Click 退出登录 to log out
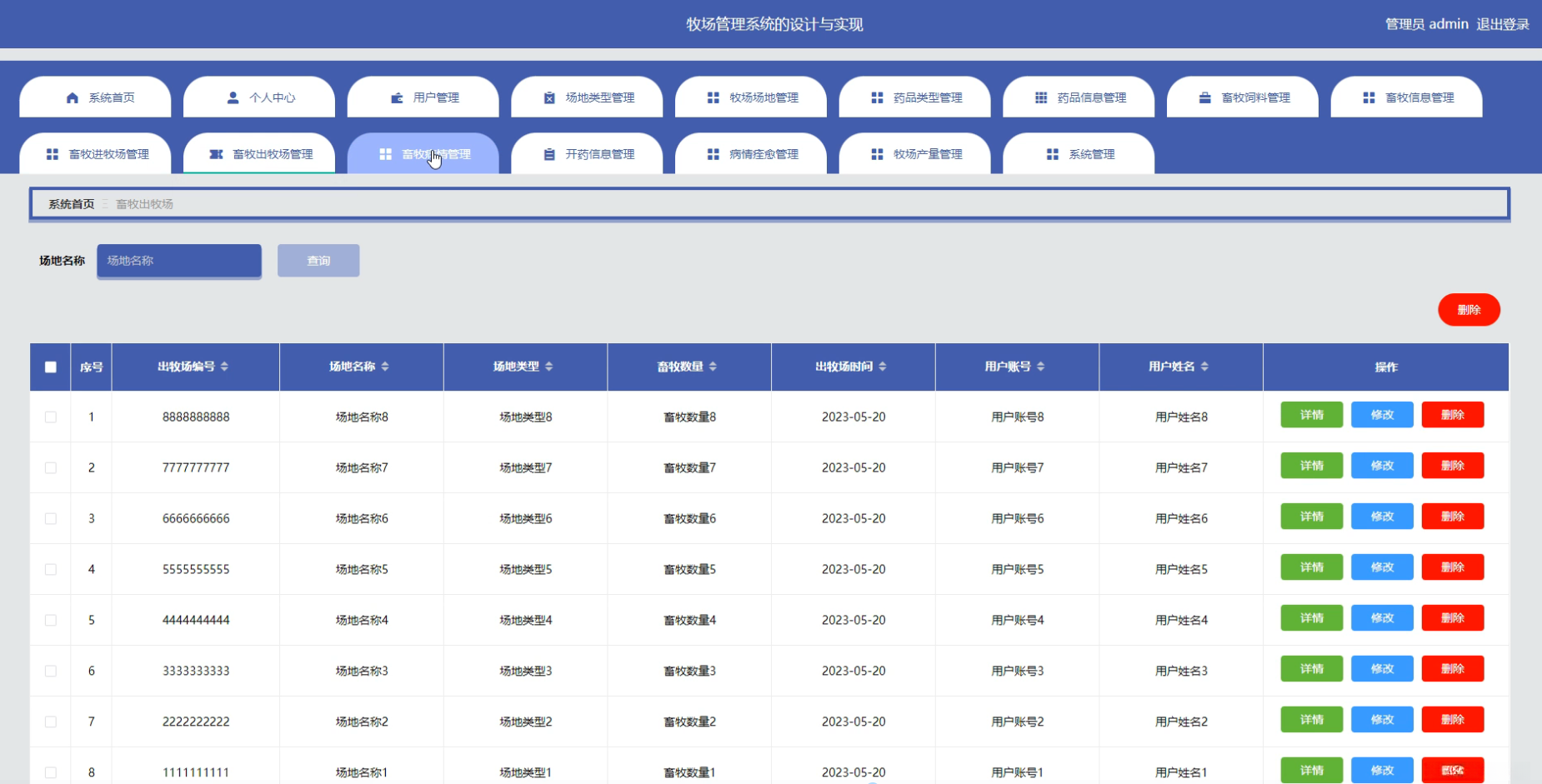Screen dimensions: 1542x784 pos(1502,24)
